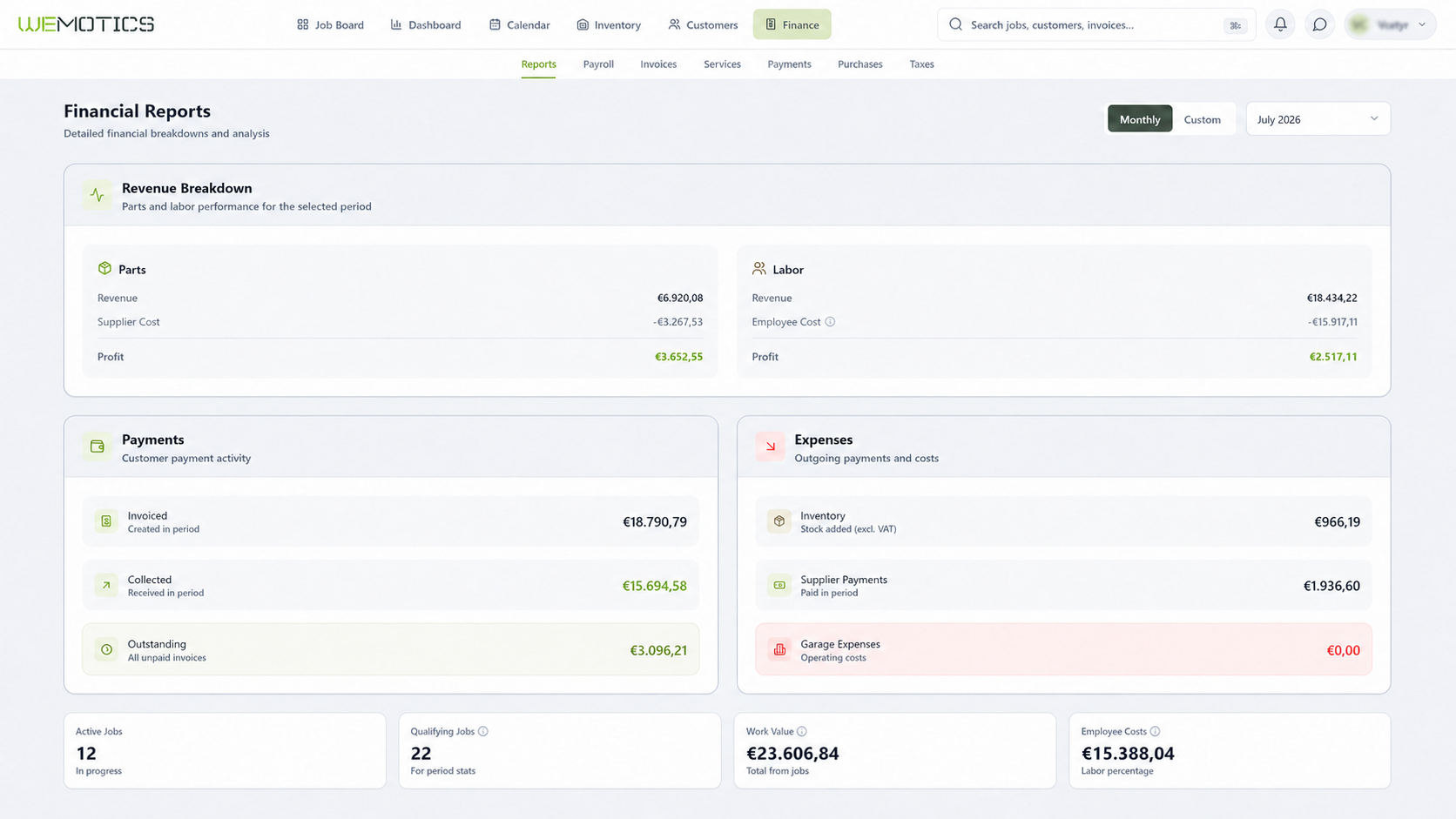Click the Parts box icon

tap(104, 268)
